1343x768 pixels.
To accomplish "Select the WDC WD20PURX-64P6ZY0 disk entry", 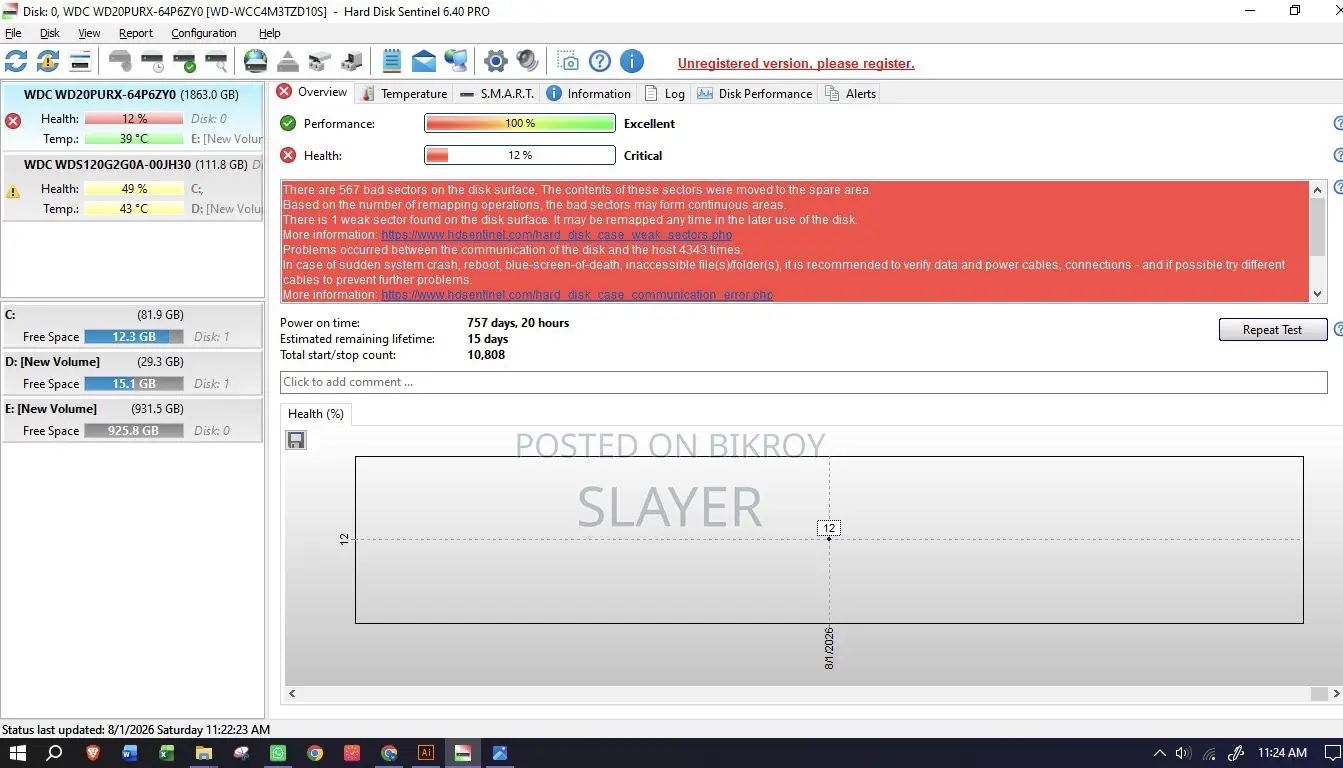I will 134,117.
